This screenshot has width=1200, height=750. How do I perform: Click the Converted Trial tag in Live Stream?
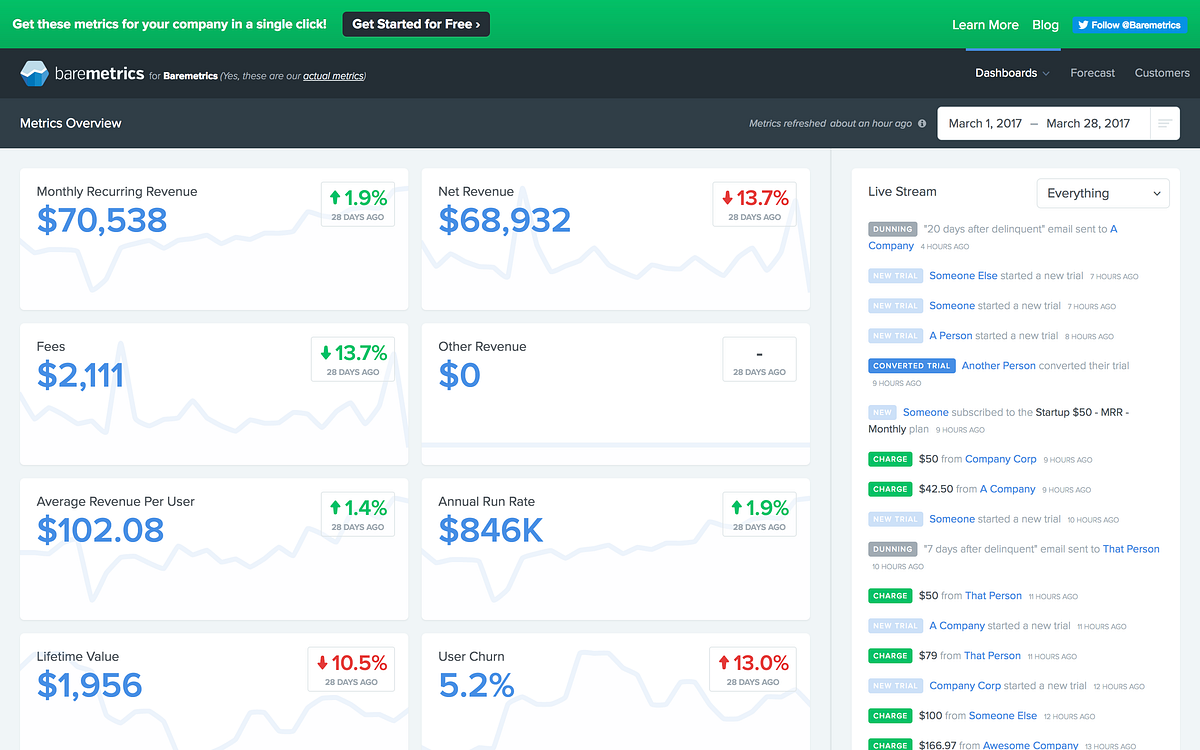pyautogui.click(x=912, y=366)
